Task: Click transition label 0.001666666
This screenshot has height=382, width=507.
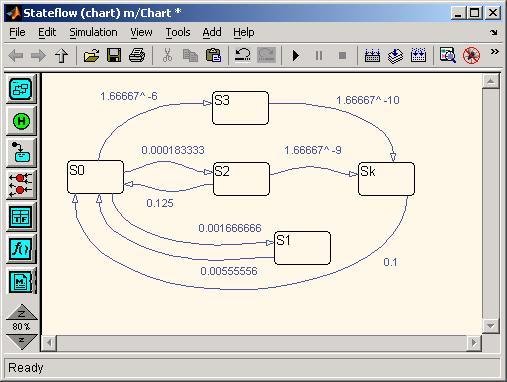Action: [x=230, y=228]
